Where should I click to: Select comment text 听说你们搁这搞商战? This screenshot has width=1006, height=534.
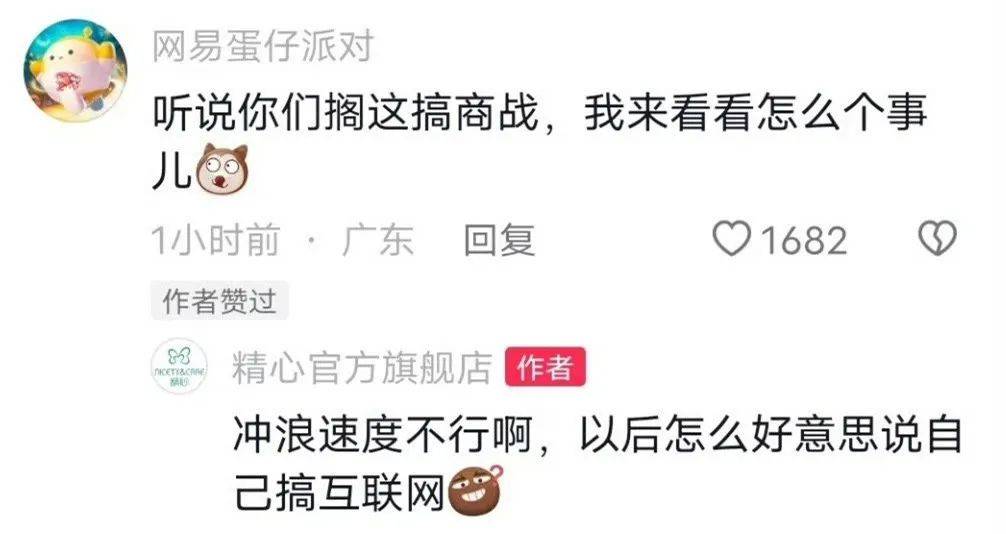[x=346, y=113]
